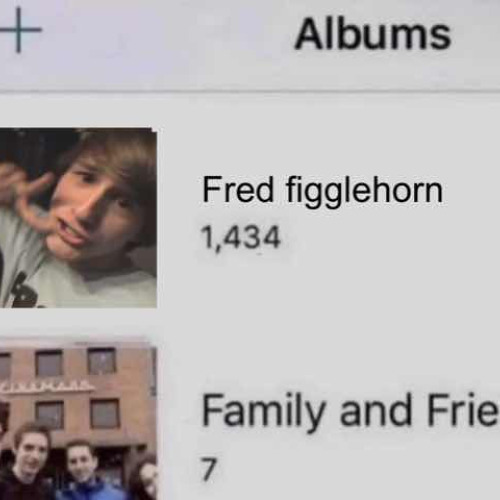This screenshot has width=500, height=500.
Task: Select the Fred figglehorn album title
Action: 322,191
